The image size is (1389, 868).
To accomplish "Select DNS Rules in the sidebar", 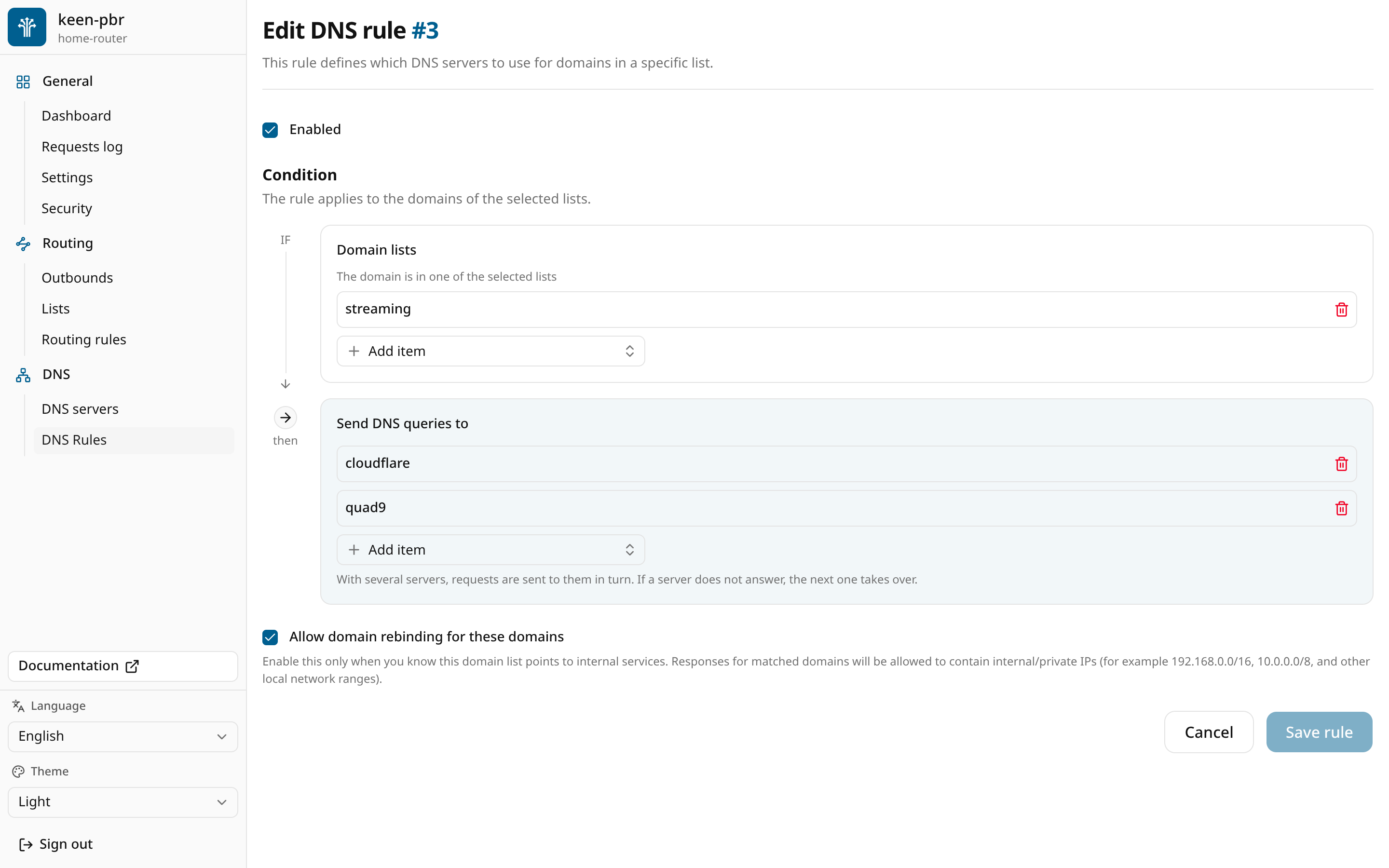I will [x=134, y=440].
